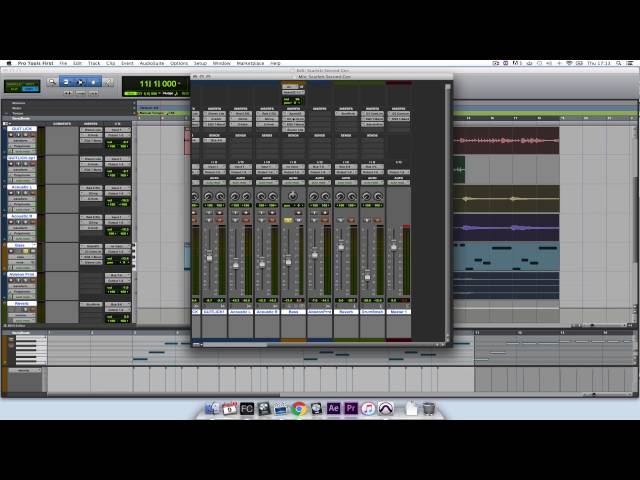
Task: Open the Trash in the dock
Action: 428,408
